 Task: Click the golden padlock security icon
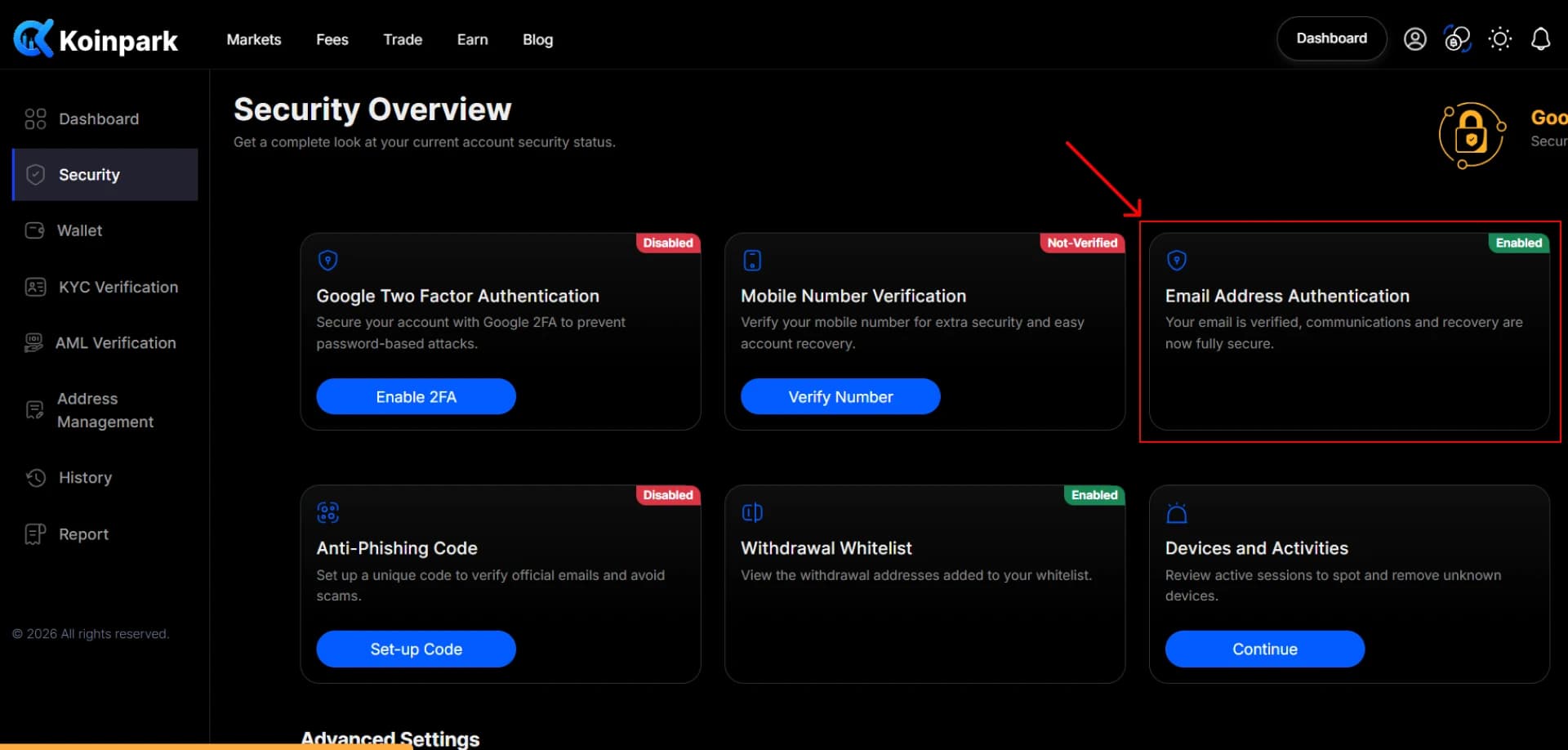coord(1471,134)
